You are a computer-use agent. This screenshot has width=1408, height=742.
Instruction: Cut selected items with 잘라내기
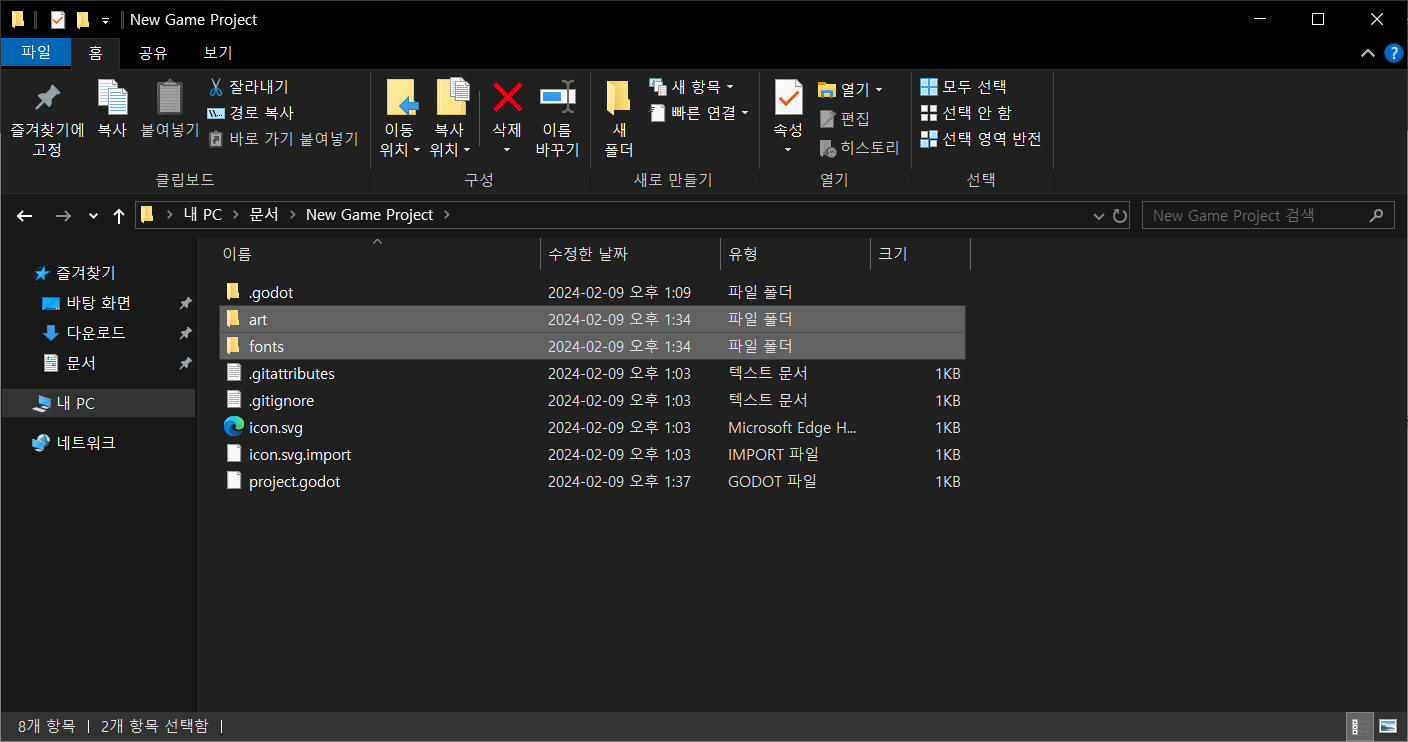(248, 87)
